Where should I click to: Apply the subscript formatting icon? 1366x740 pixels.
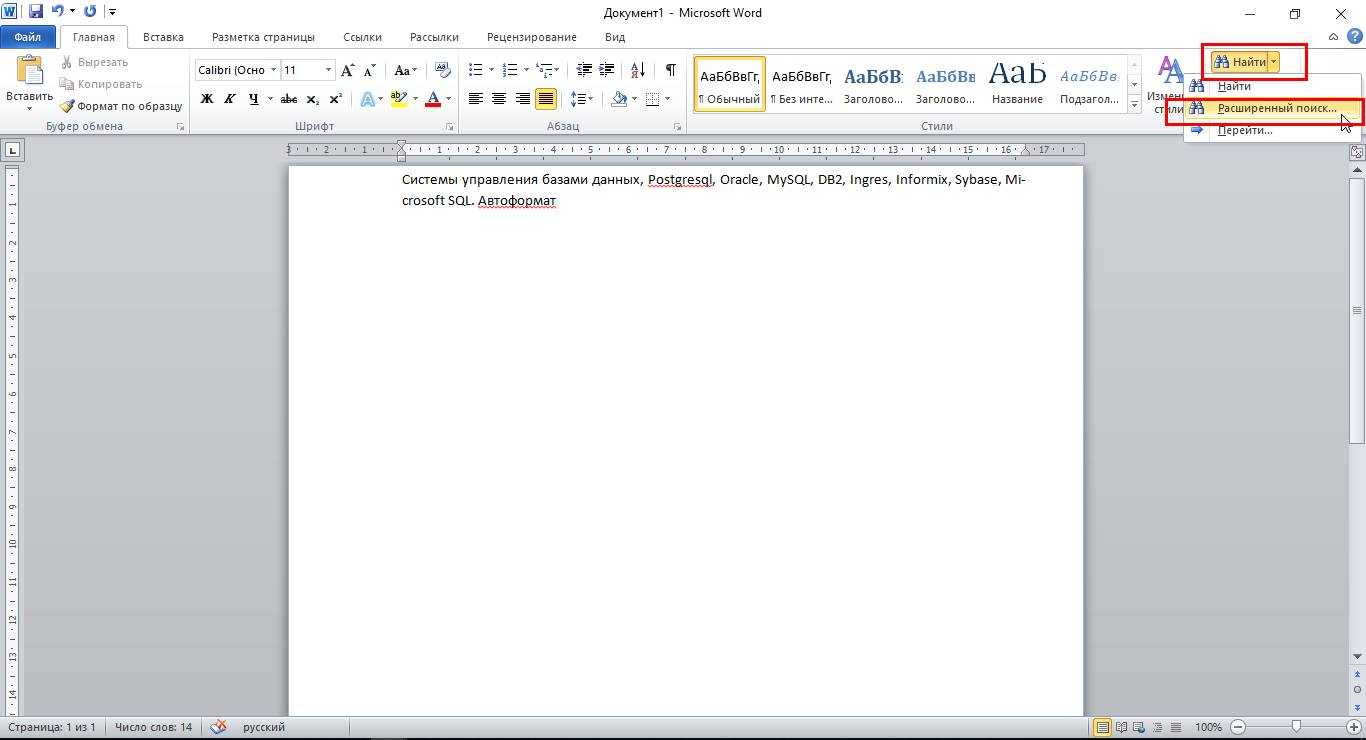click(312, 99)
